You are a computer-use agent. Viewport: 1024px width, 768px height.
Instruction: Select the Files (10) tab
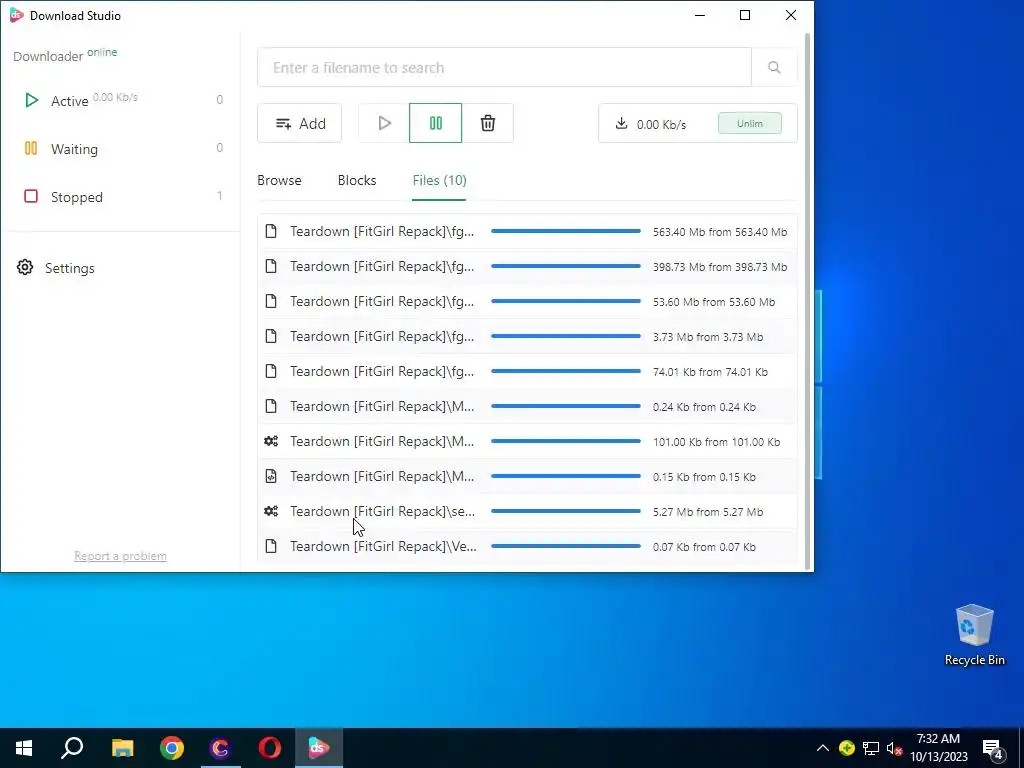pos(440,180)
